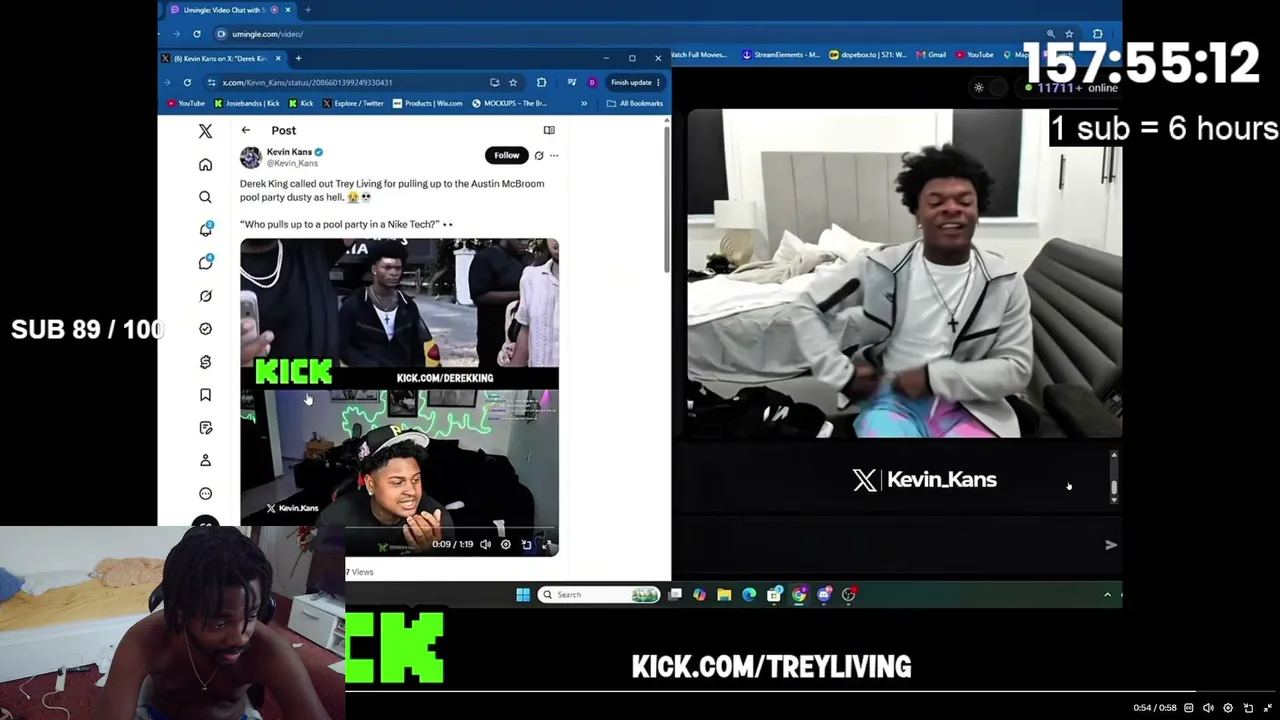1280x720 pixels.
Task: Open the Products Wix.com bookmark
Action: point(428,103)
